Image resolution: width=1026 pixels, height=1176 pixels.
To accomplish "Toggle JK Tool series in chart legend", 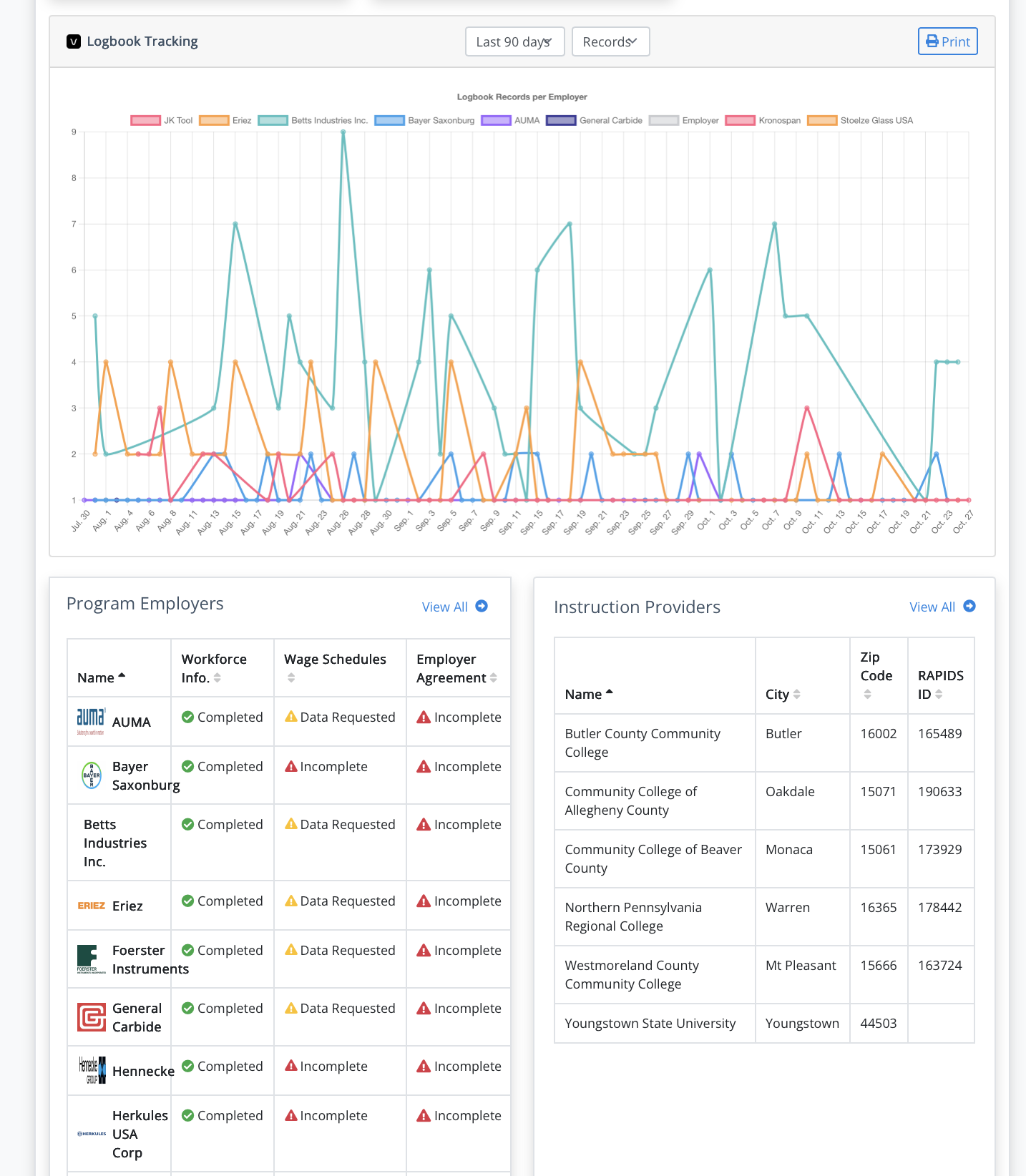I will point(162,120).
